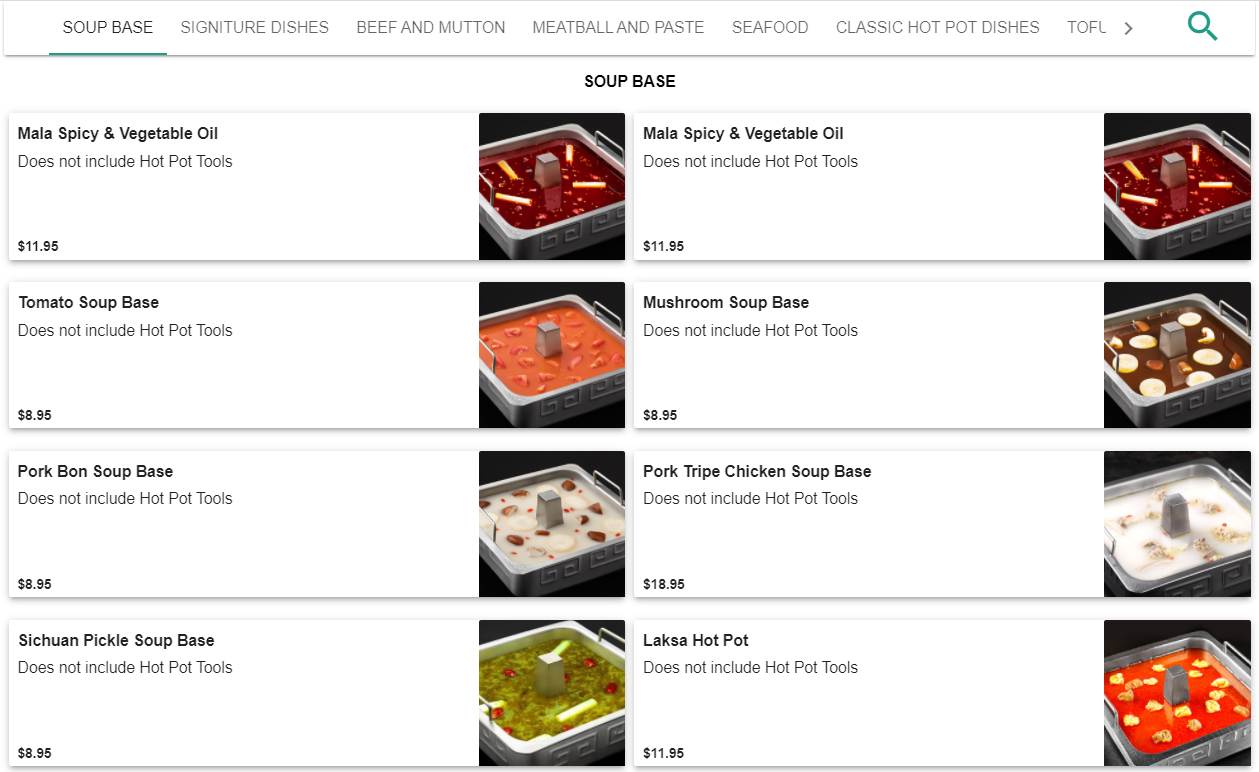The height and width of the screenshot is (772, 1259).
Task: Click the Sichuan Pickle Soup Base photo
Action: click(551, 693)
